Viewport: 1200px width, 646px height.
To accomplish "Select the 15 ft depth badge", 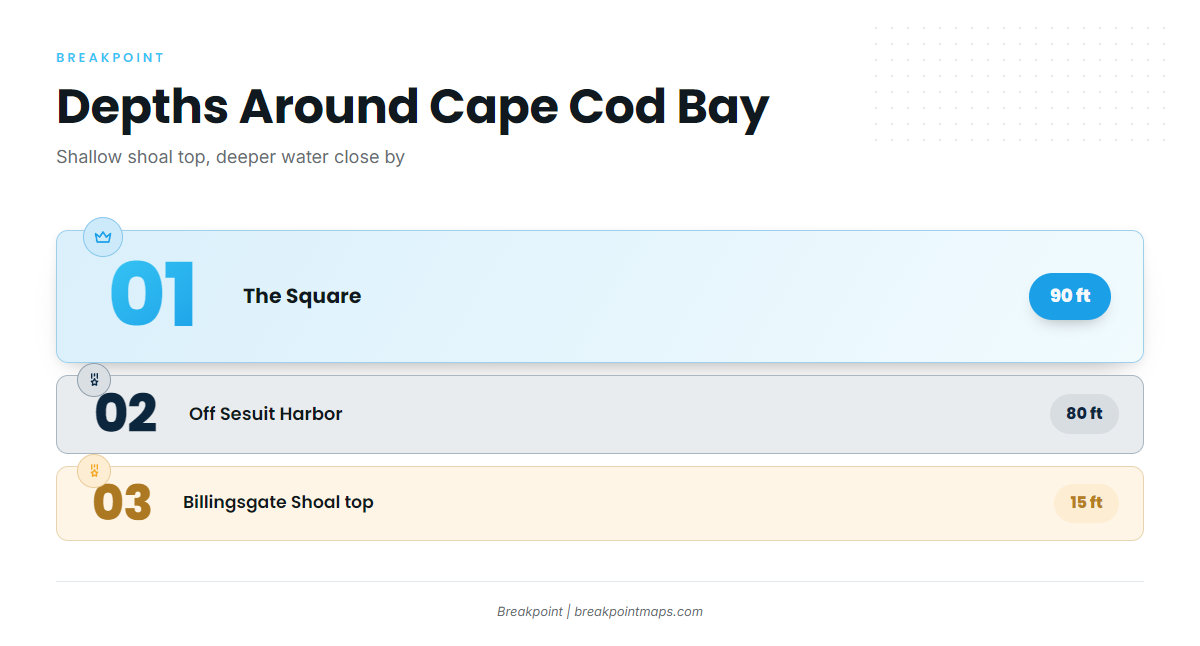I will [x=1086, y=503].
